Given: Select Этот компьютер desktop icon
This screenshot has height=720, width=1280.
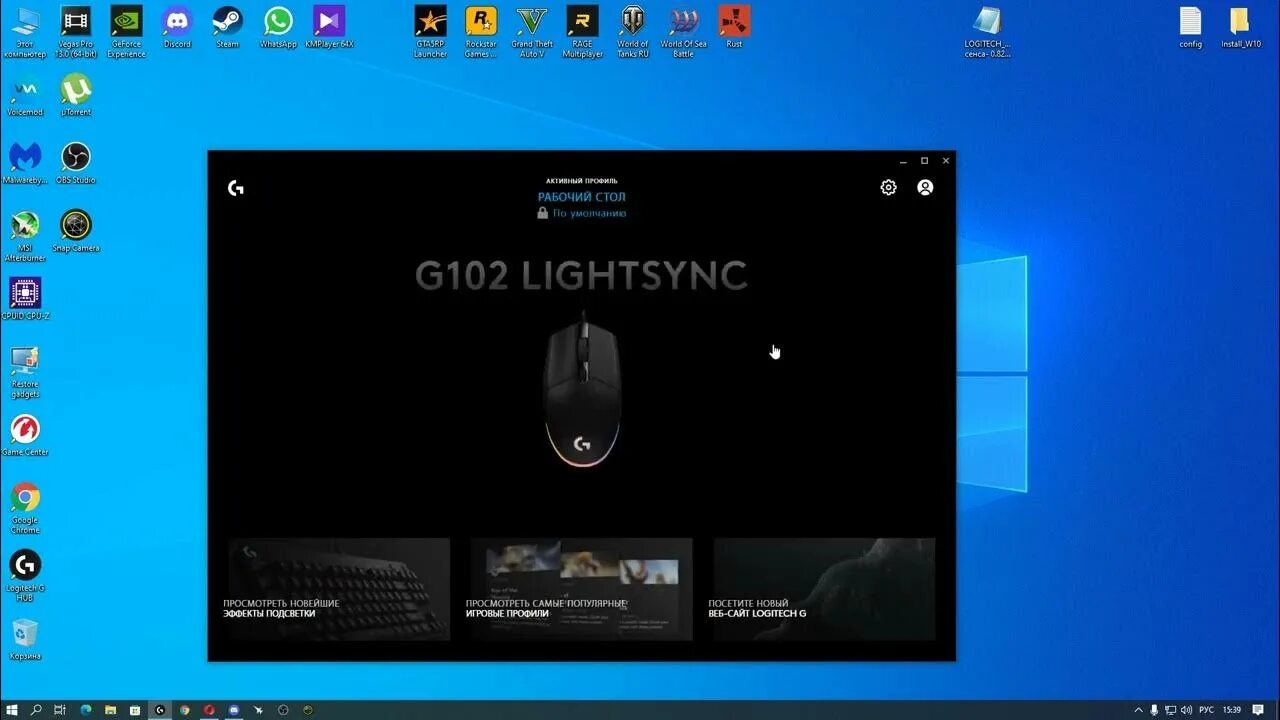Looking at the screenshot, I should click(x=25, y=32).
